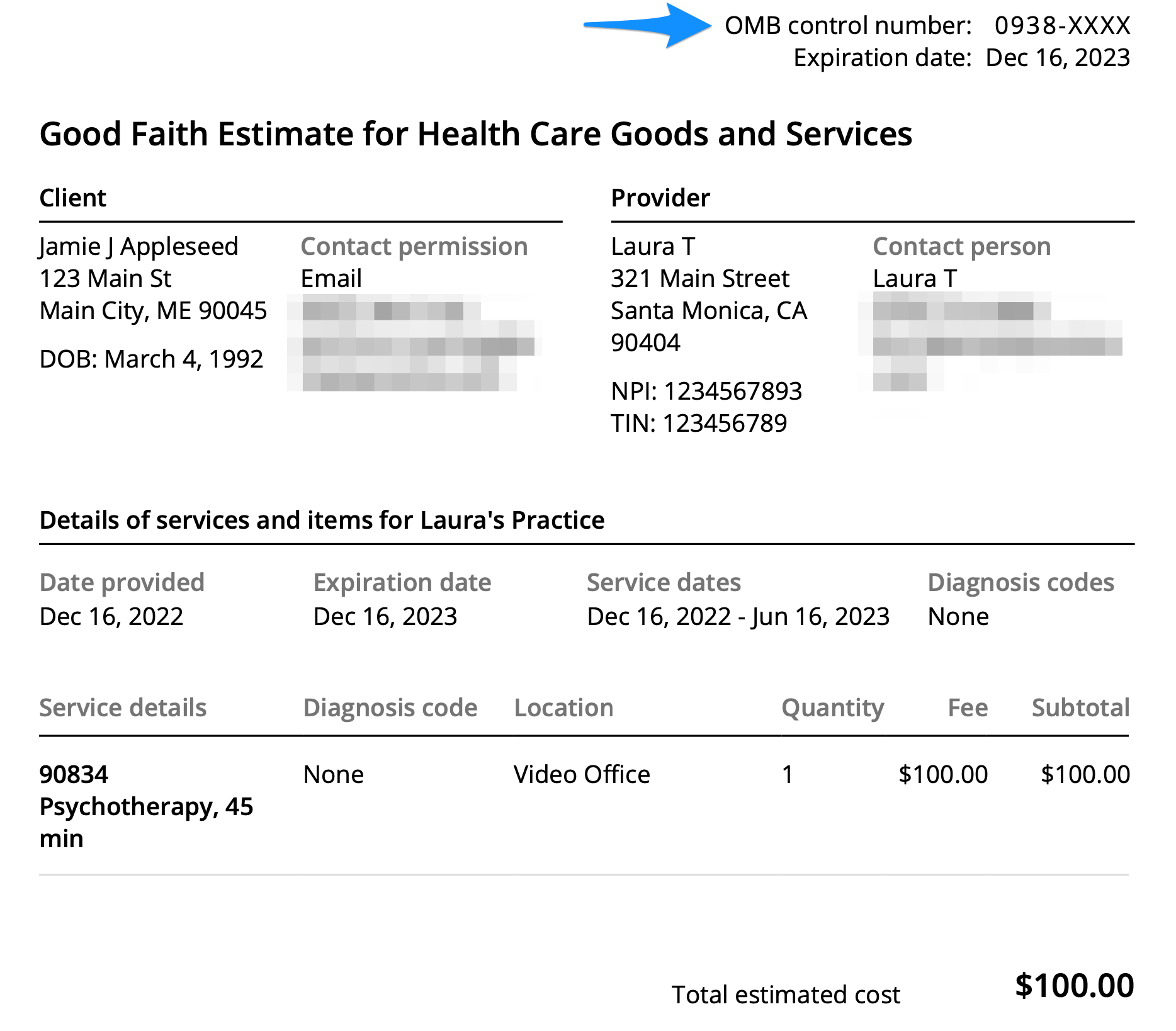
Task: Click the Details of services heading
Action: 322,521
